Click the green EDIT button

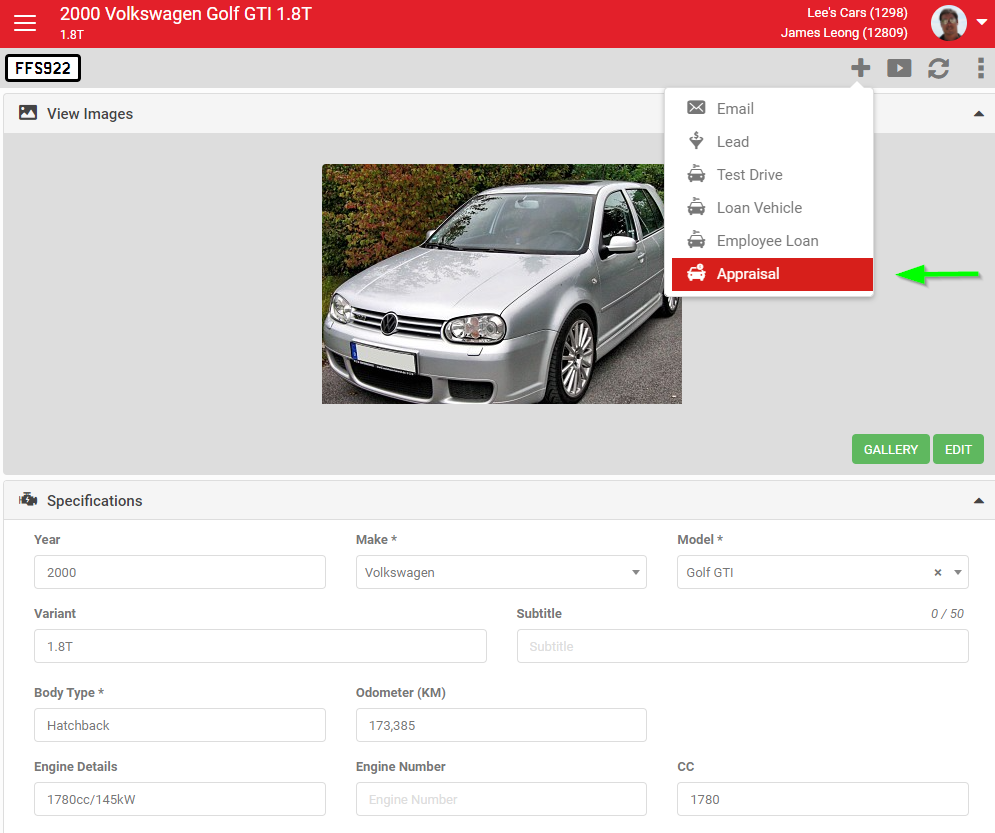click(x=958, y=449)
